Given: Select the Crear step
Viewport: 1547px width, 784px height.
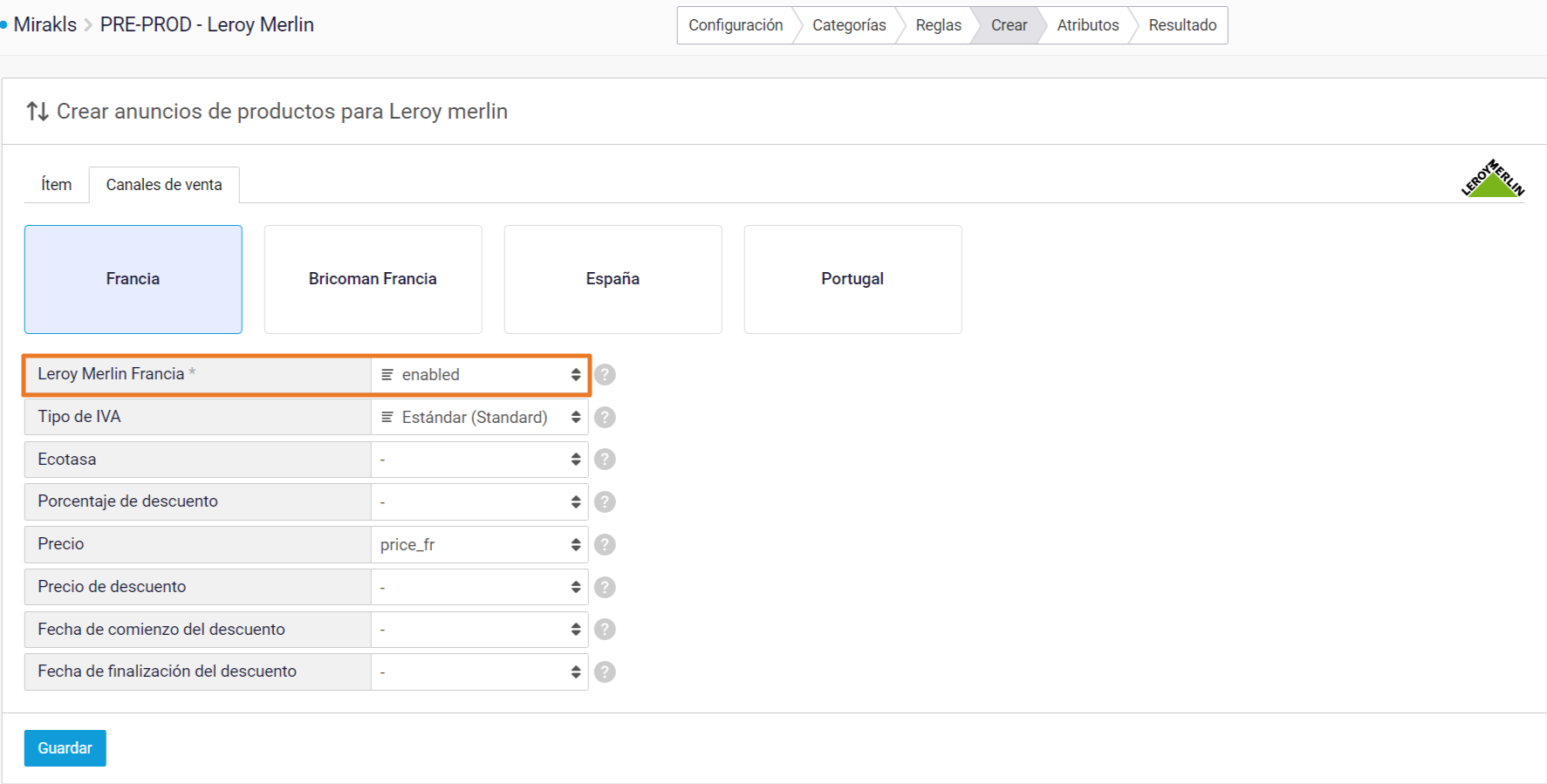Looking at the screenshot, I should coord(1009,25).
